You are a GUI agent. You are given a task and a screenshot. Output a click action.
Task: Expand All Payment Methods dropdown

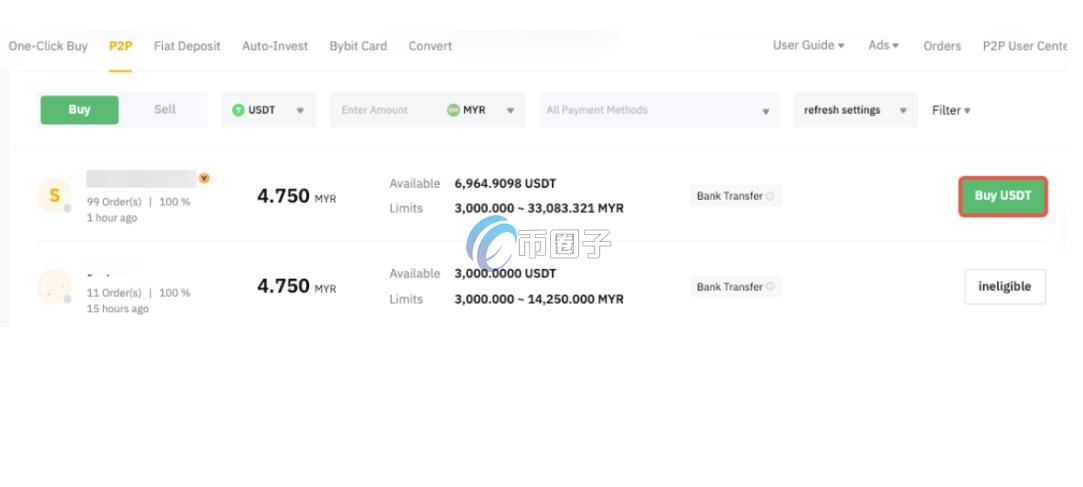click(x=659, y=110)
